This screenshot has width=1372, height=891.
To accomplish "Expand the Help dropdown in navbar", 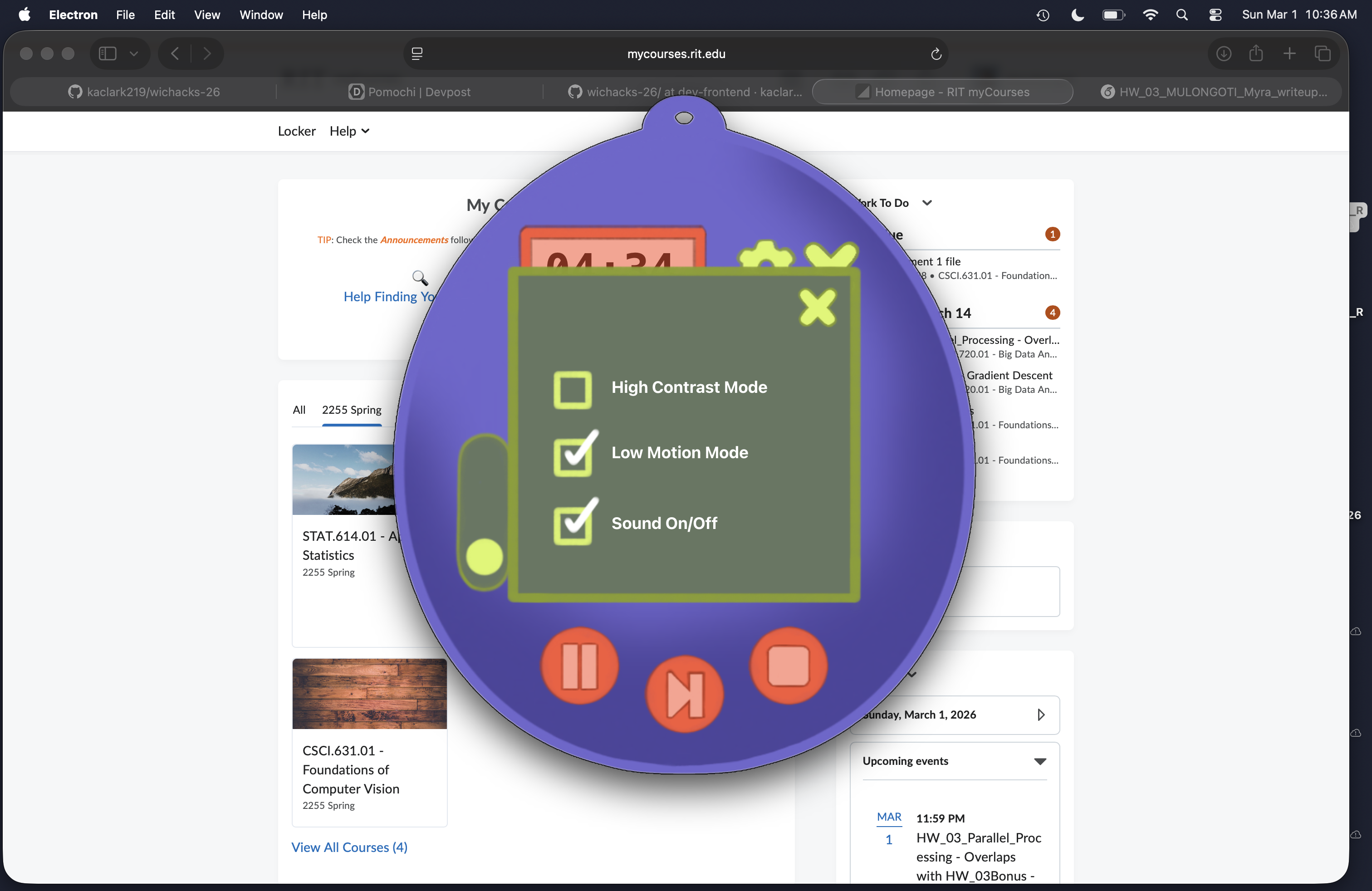I will coord(349,131).
